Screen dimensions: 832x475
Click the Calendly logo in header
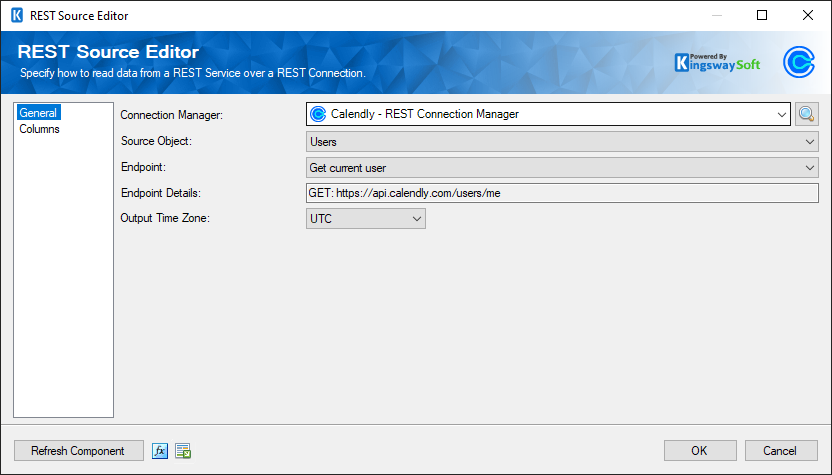(x=799, y=63)
